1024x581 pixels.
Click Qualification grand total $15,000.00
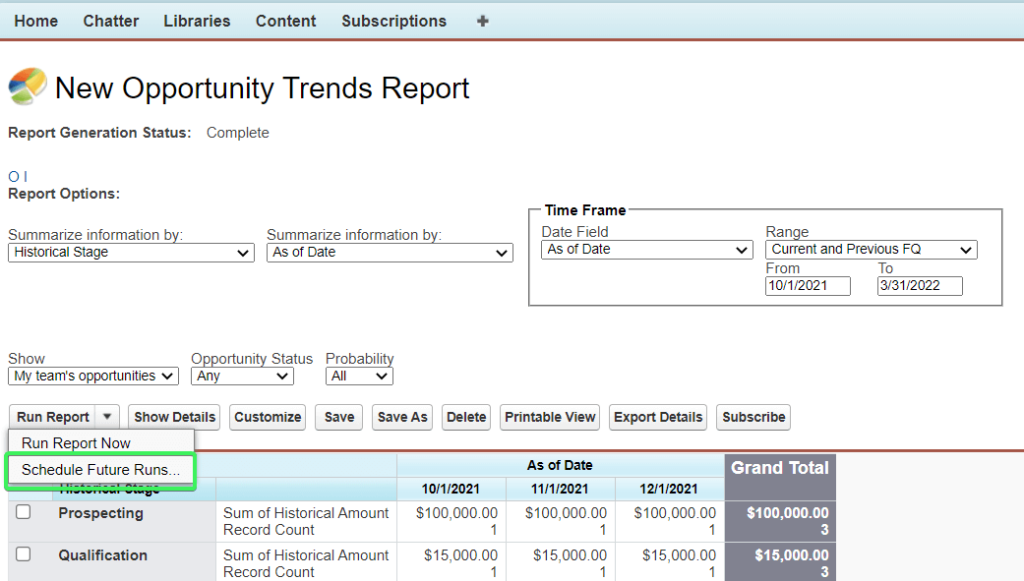coord(792,556)
